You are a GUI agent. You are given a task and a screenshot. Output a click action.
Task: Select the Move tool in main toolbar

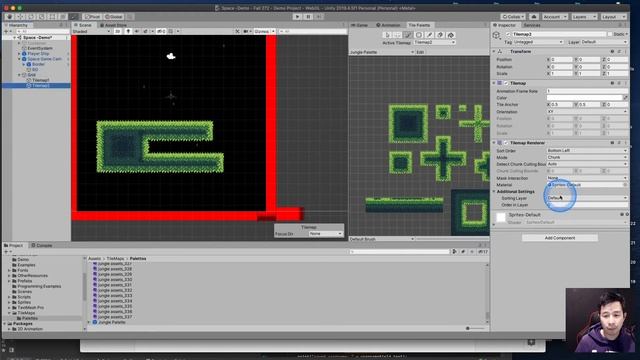click(20, 17)
